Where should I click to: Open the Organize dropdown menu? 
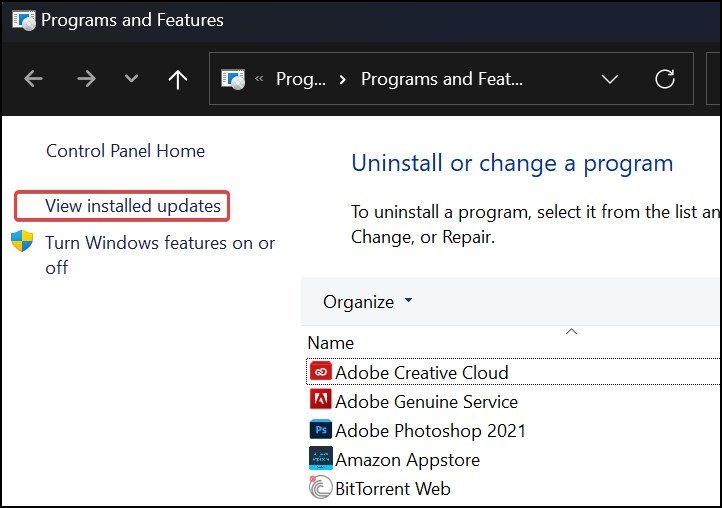click(367, 301)
